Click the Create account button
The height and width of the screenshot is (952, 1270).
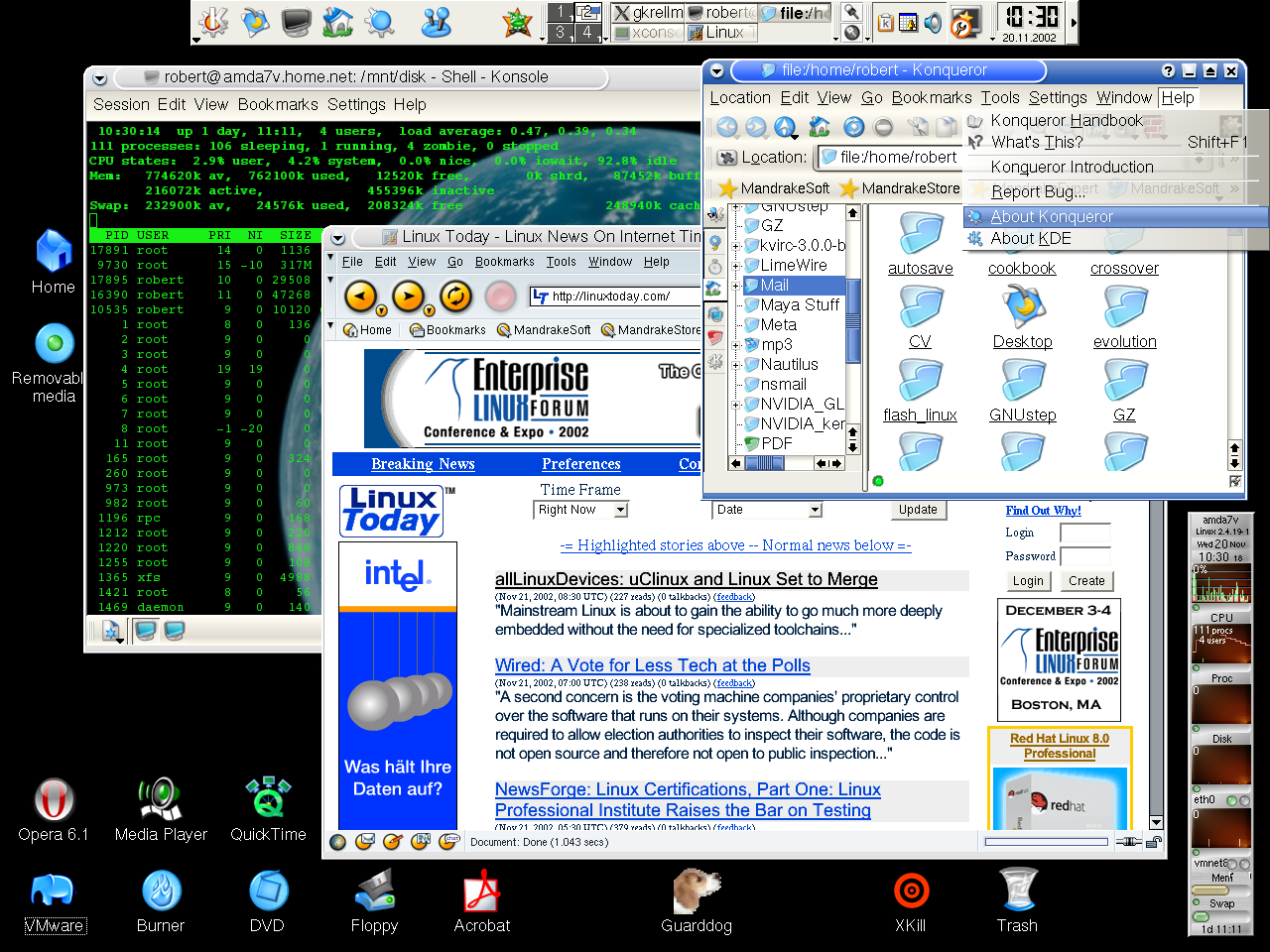(x=1086, y=581)
